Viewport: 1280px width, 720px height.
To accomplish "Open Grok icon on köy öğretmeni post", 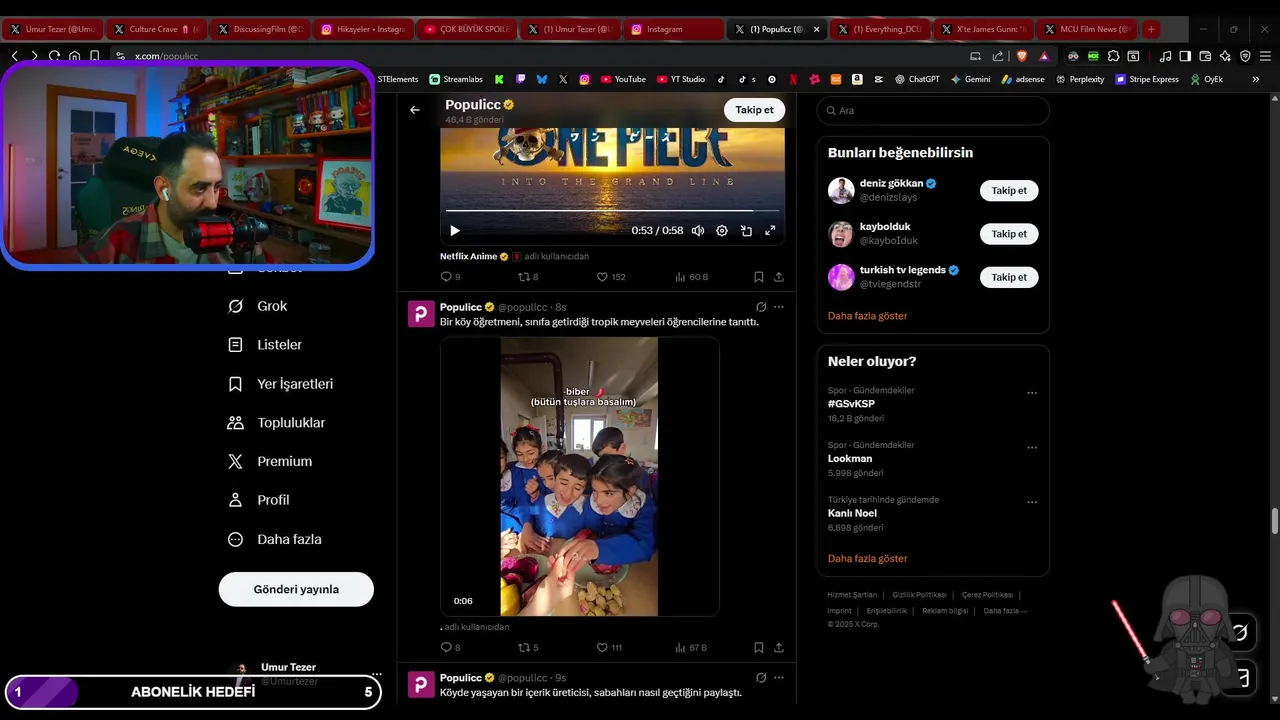I will point(761,307).
